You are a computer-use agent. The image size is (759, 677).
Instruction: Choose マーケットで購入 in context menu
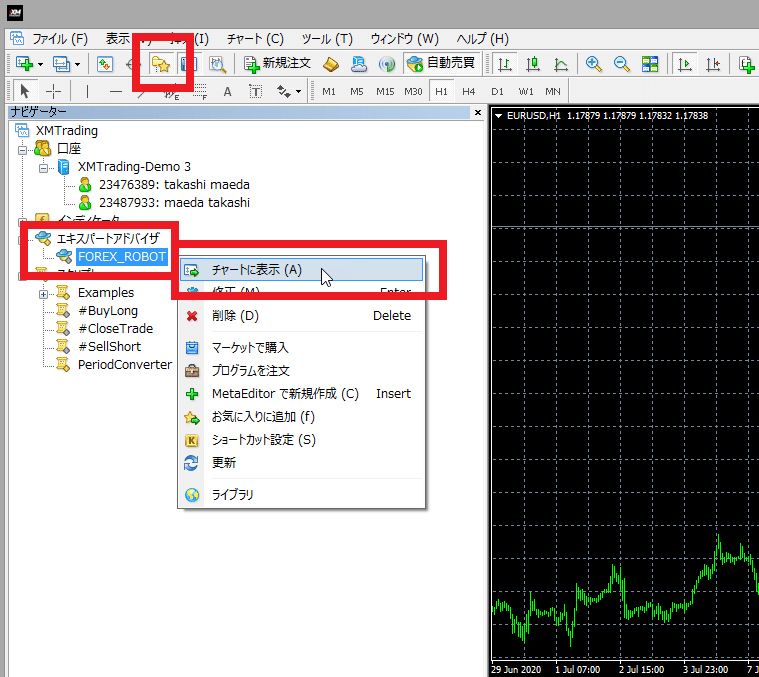coord(301,347)
